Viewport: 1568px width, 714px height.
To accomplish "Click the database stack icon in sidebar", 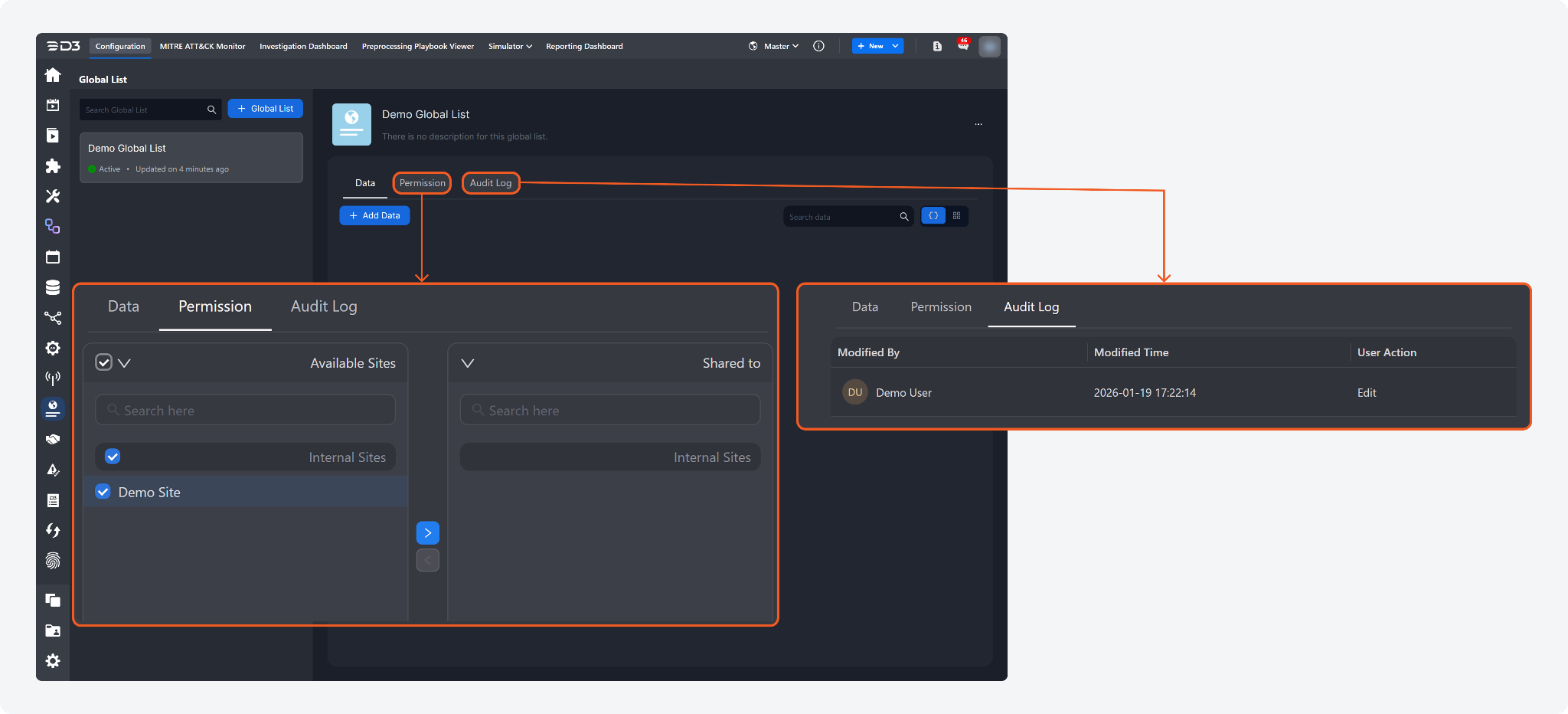I will pos(53,287).
